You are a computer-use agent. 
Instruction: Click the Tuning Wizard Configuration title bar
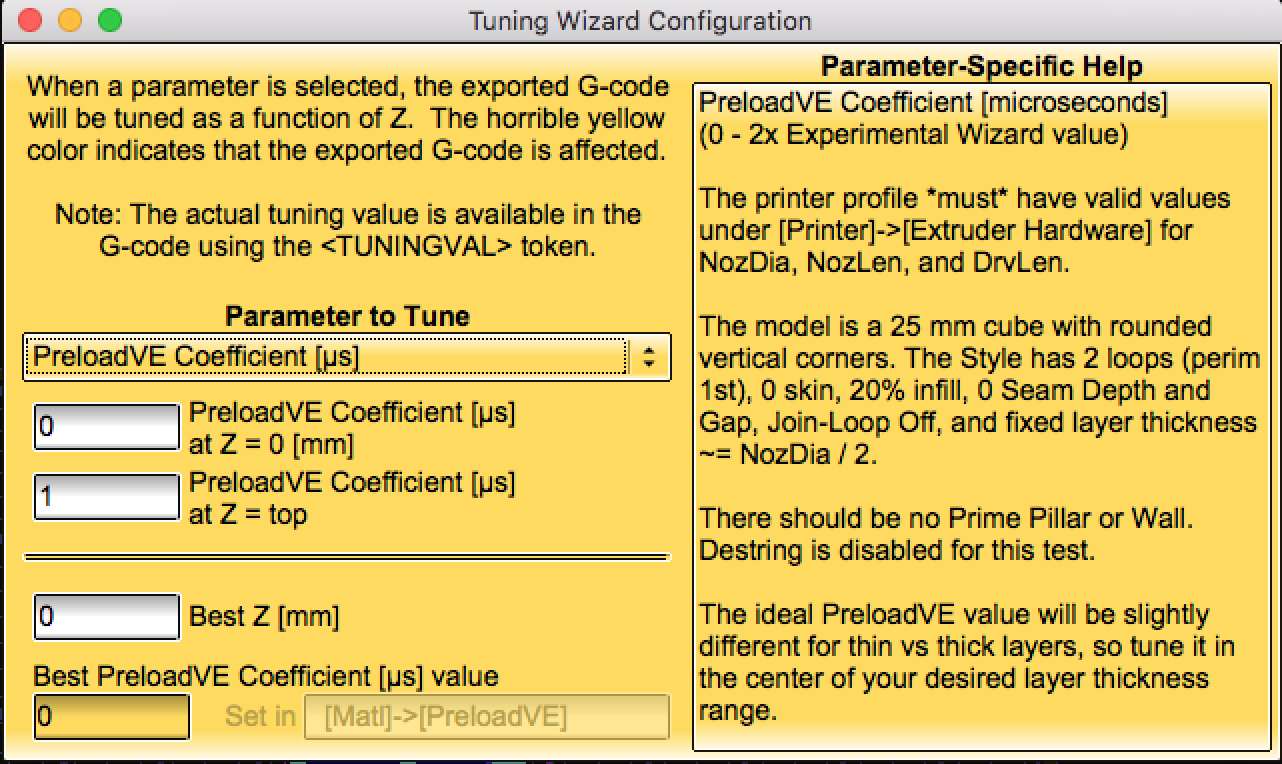click(x=640, y=20)
